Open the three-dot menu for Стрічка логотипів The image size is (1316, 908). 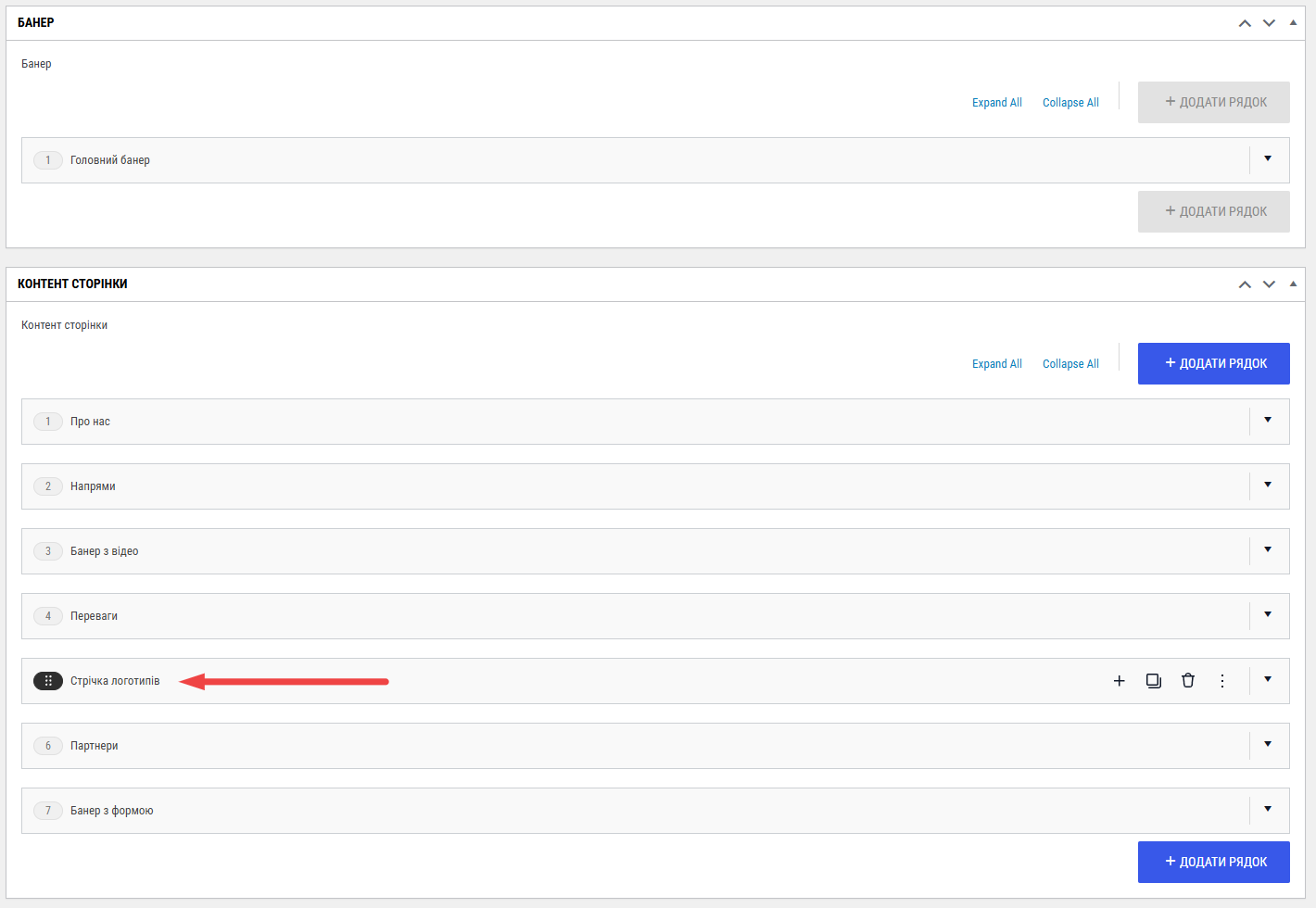[1222, 681]
